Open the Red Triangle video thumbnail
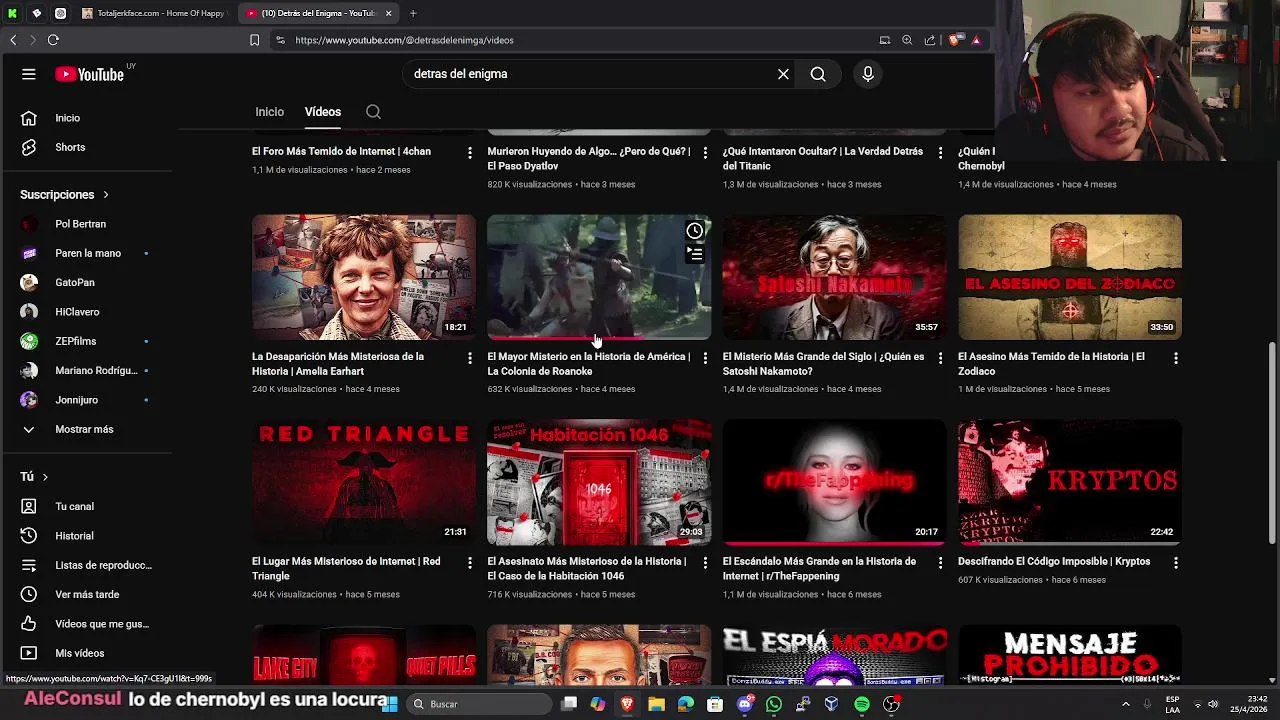Image resolution: width=1280 pixels, height=720 pixels. click(364, 482)
